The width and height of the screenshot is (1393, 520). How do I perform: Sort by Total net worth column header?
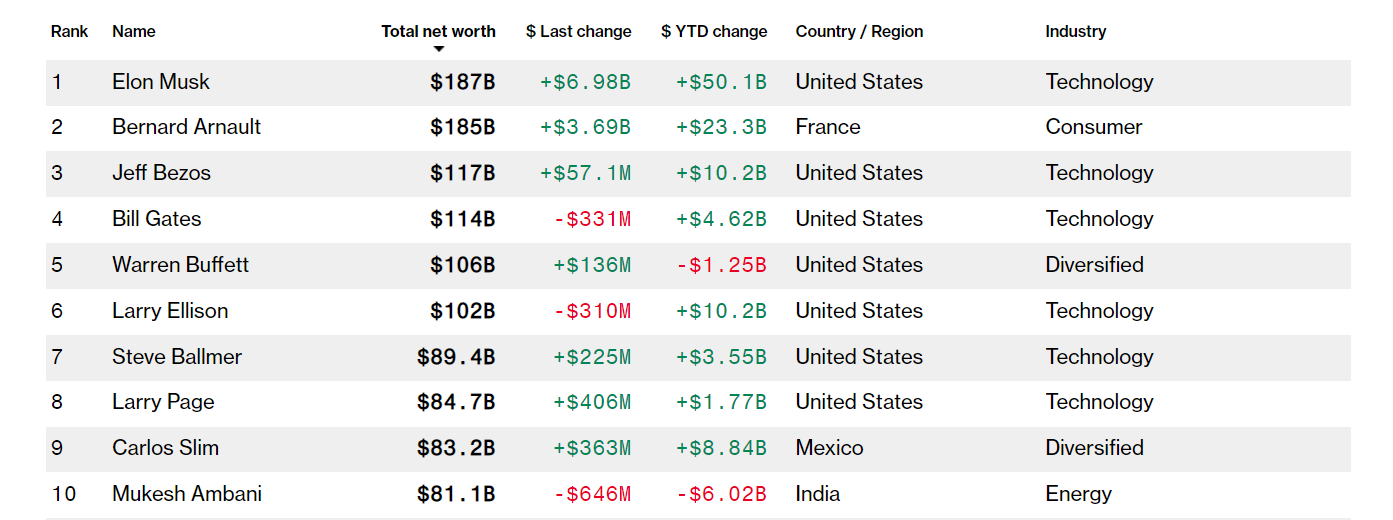(438, 31)
